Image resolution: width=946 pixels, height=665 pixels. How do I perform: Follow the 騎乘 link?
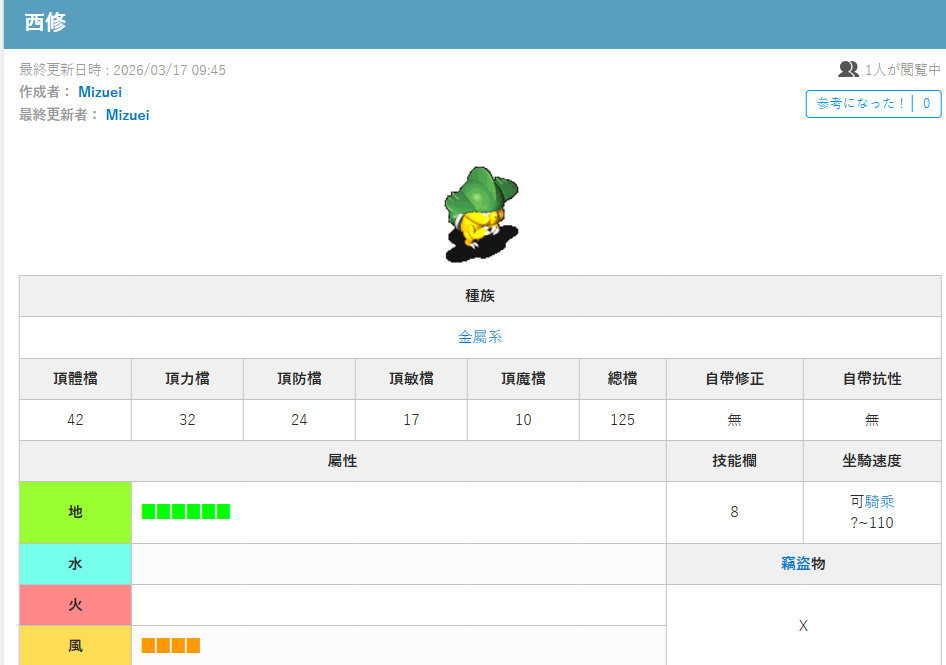(x=880, y=501)
